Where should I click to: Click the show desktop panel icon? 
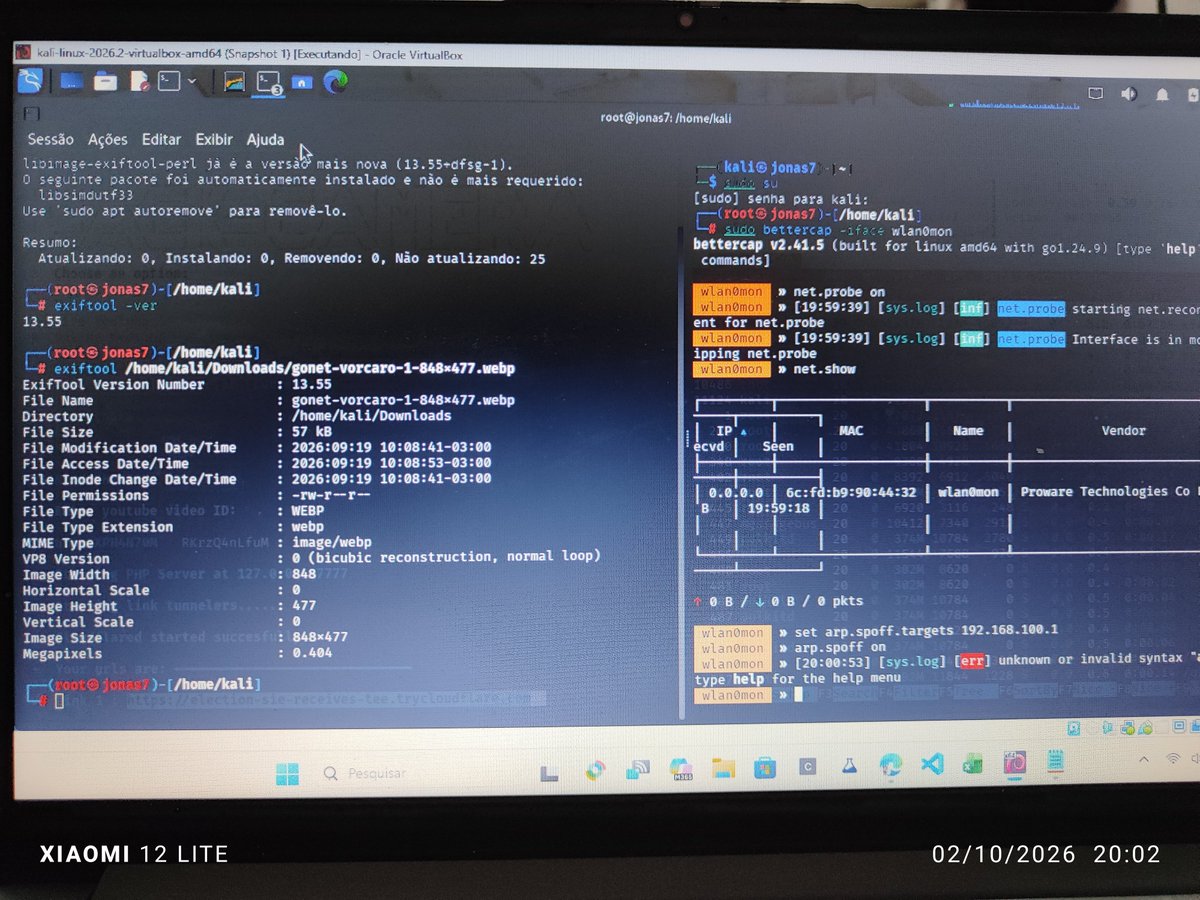[x=71, y=81]
